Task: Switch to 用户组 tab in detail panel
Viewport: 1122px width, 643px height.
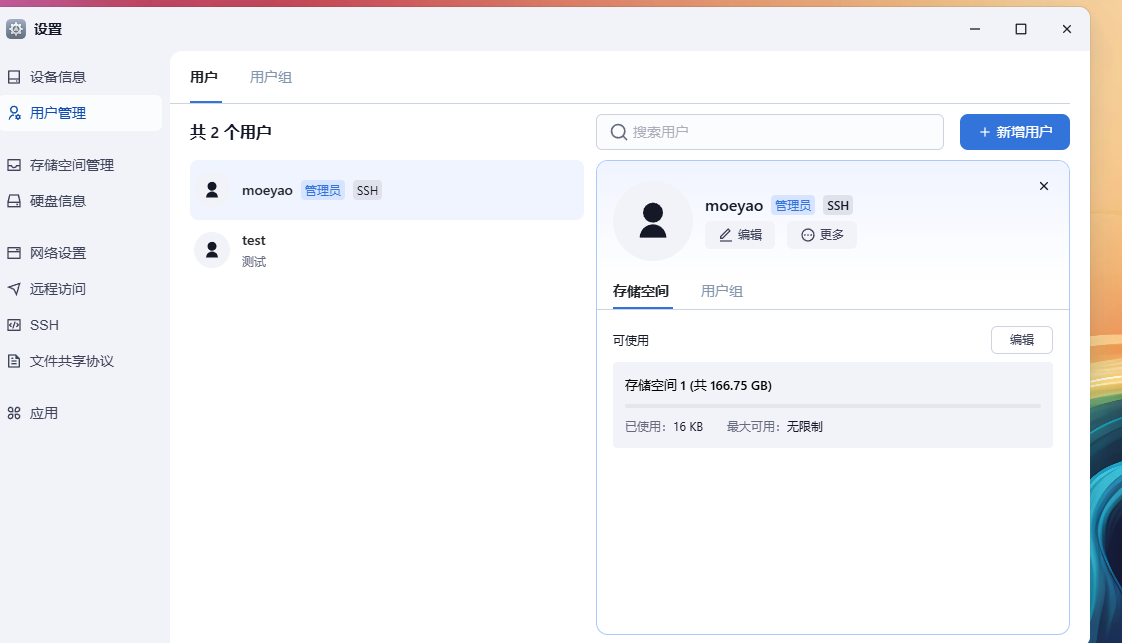Action: 722,291
